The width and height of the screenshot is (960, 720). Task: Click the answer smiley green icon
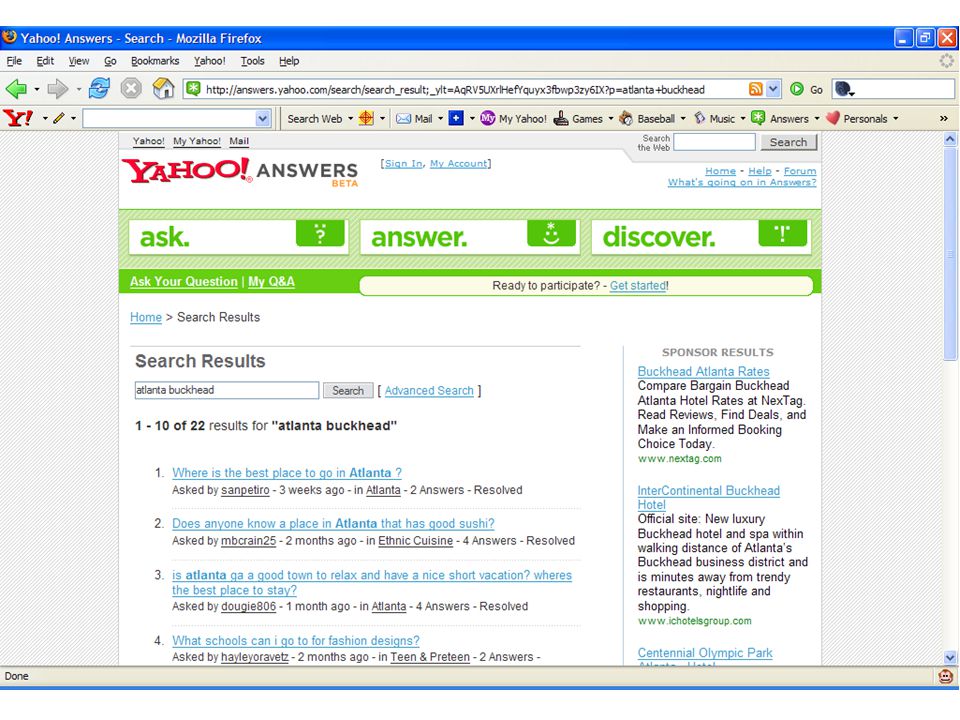551,234
